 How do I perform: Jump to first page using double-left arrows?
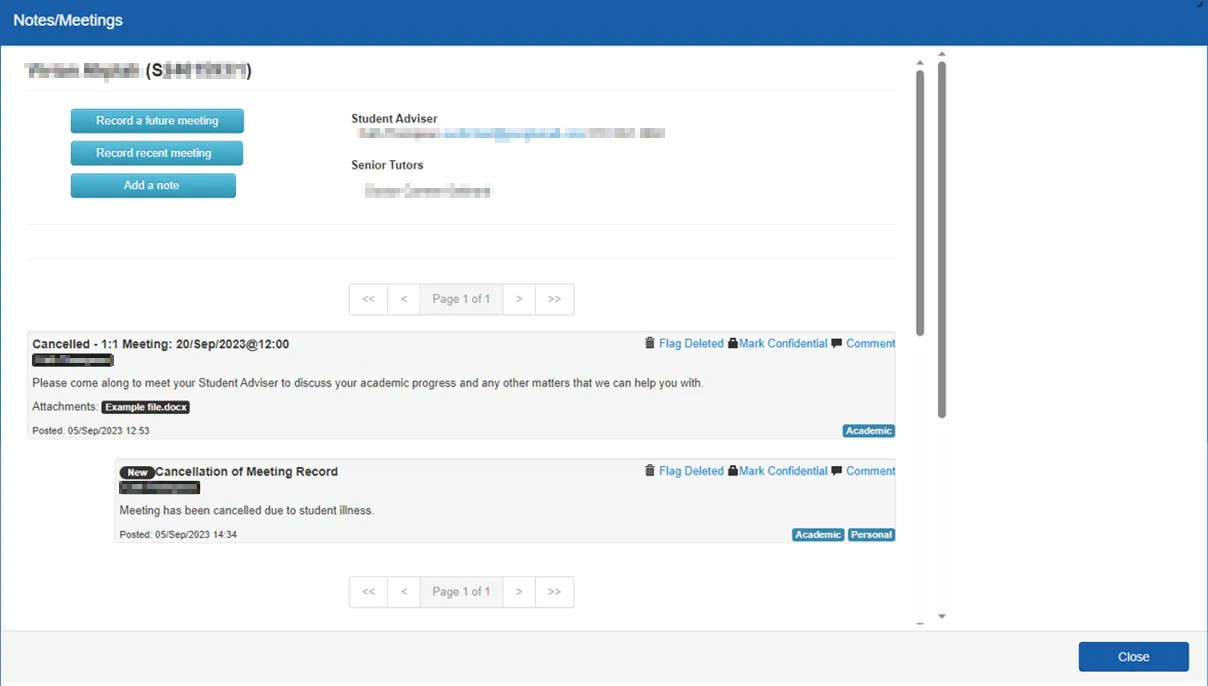pyautogui.click(x=367, y=299)
